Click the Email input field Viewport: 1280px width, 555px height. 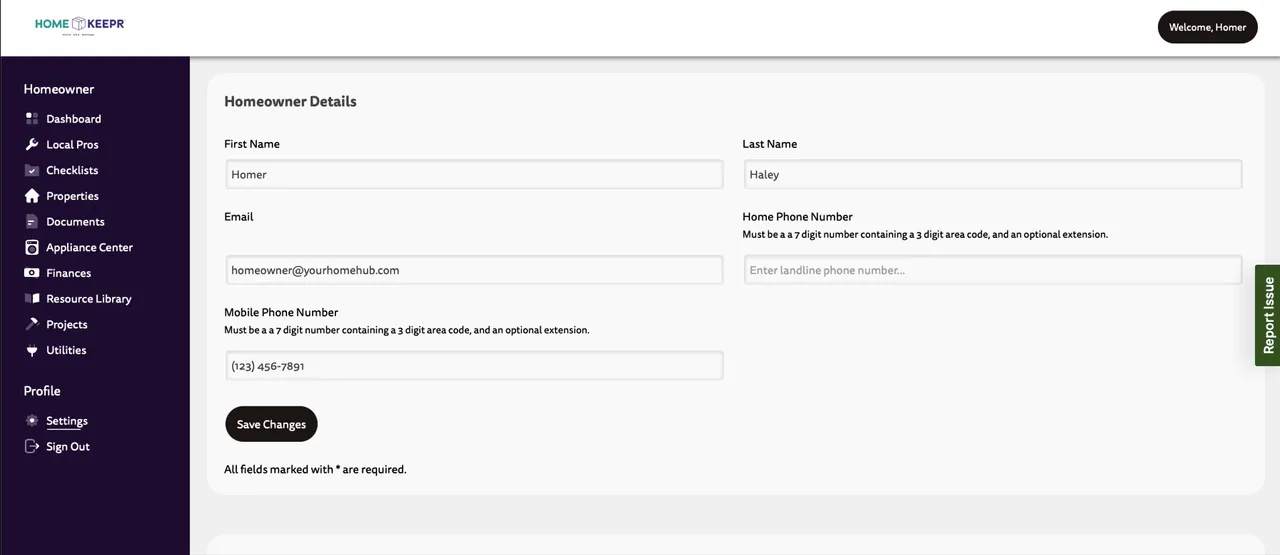474,270
